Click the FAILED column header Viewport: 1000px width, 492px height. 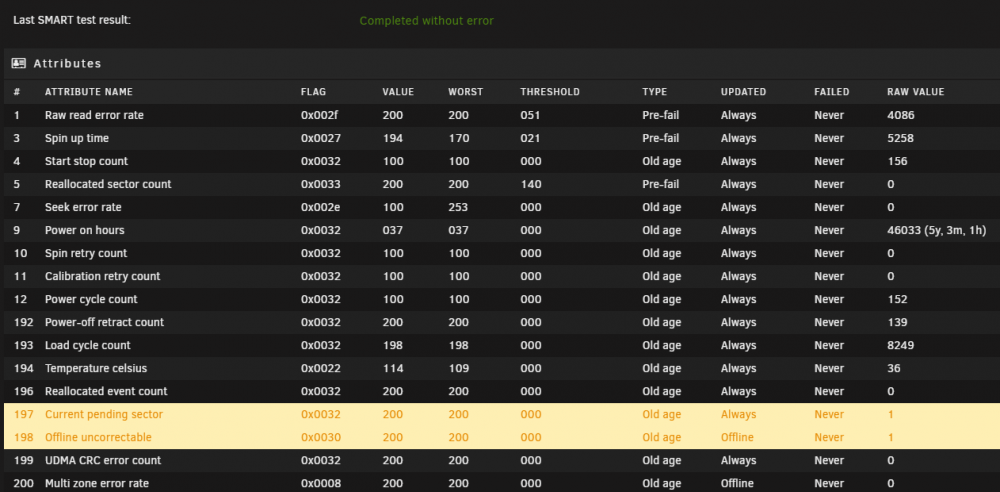pyautogui.click(x=832, y=92)
